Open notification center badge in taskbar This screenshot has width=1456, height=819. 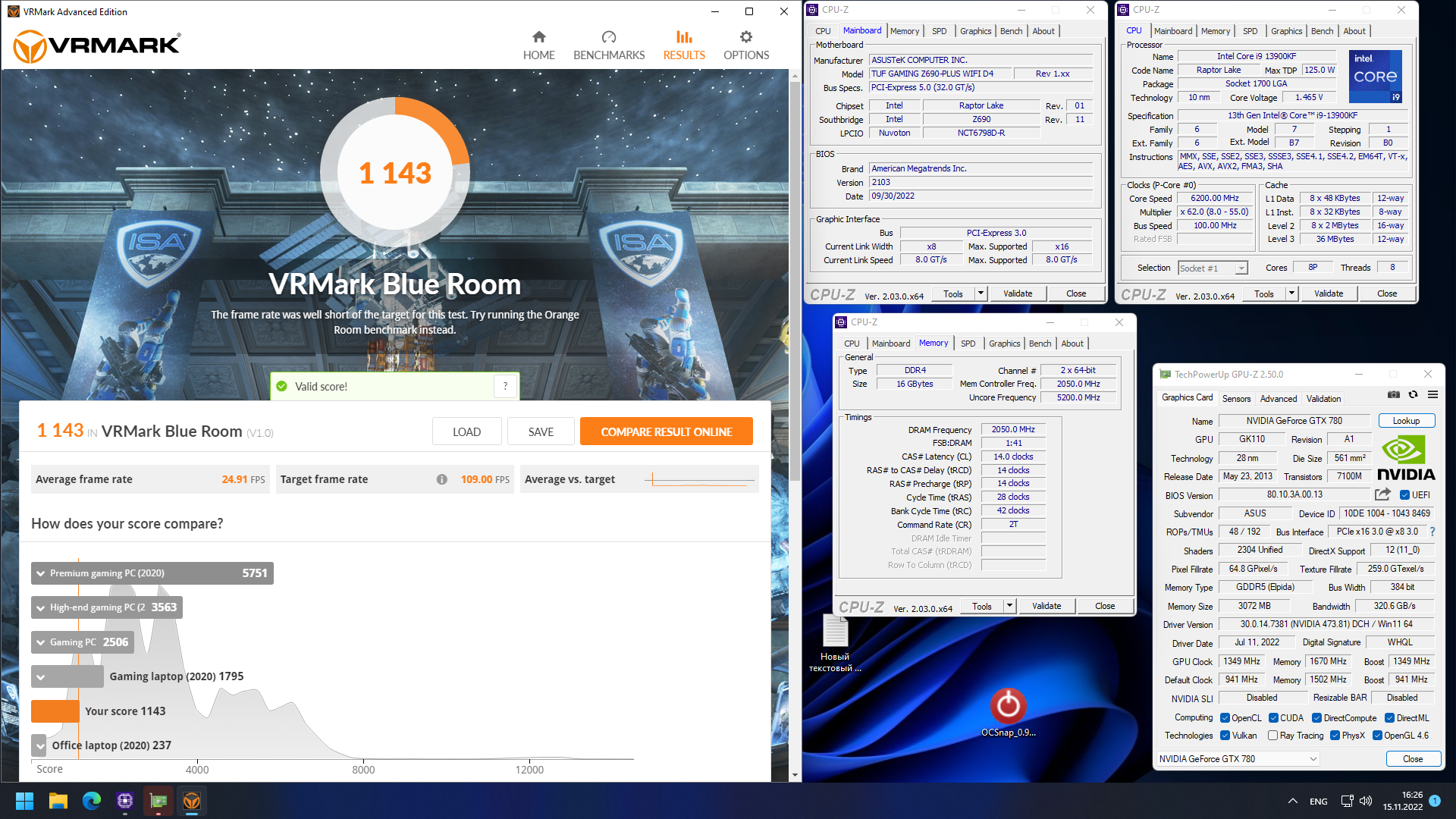[1435, 800]
